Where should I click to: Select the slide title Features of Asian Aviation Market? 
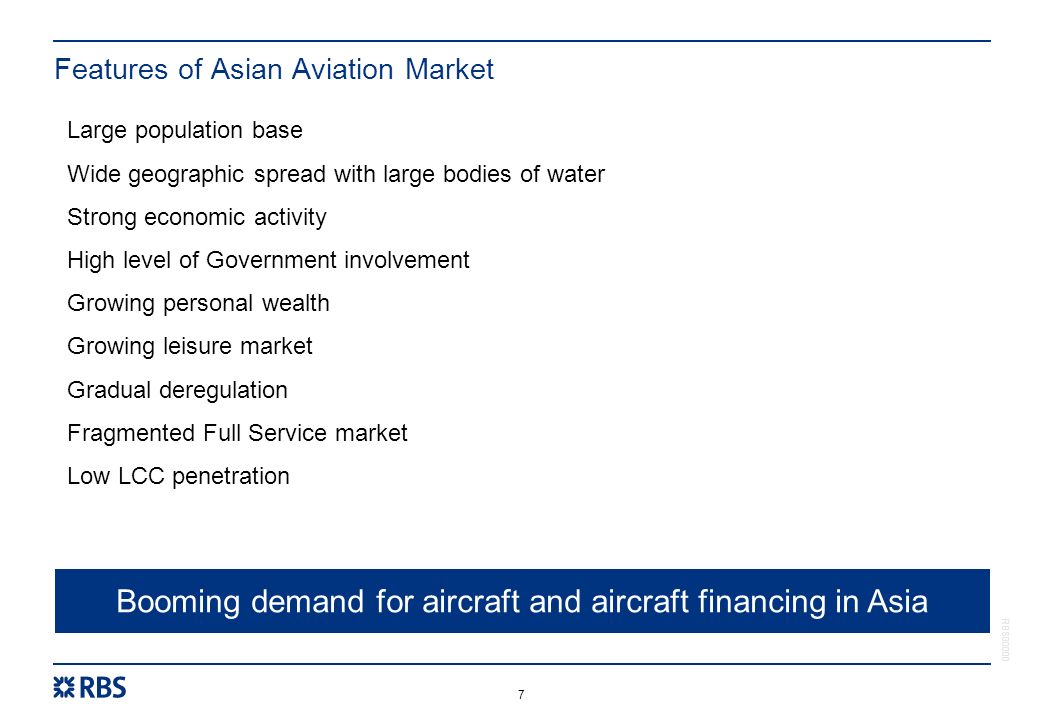[x=274, y=69]
